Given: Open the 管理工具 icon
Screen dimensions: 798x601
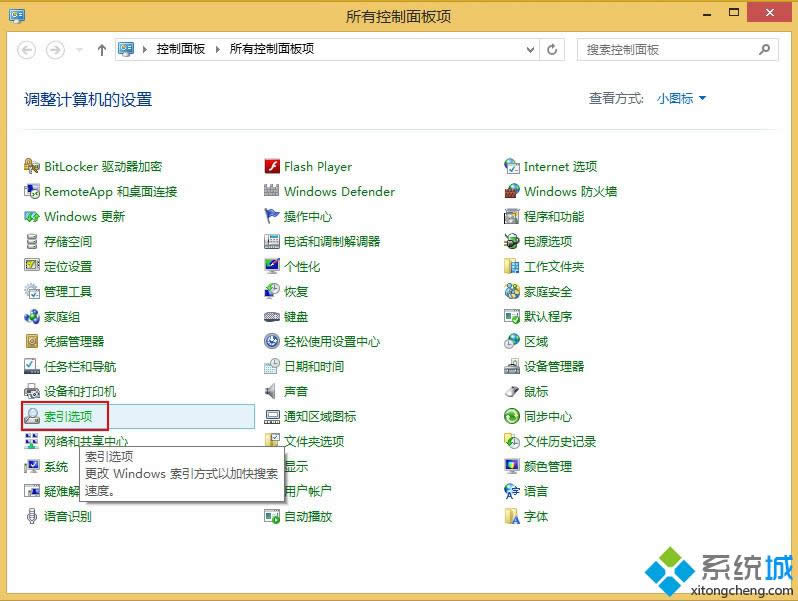Looking at the screenshot, I should point(32,291).
